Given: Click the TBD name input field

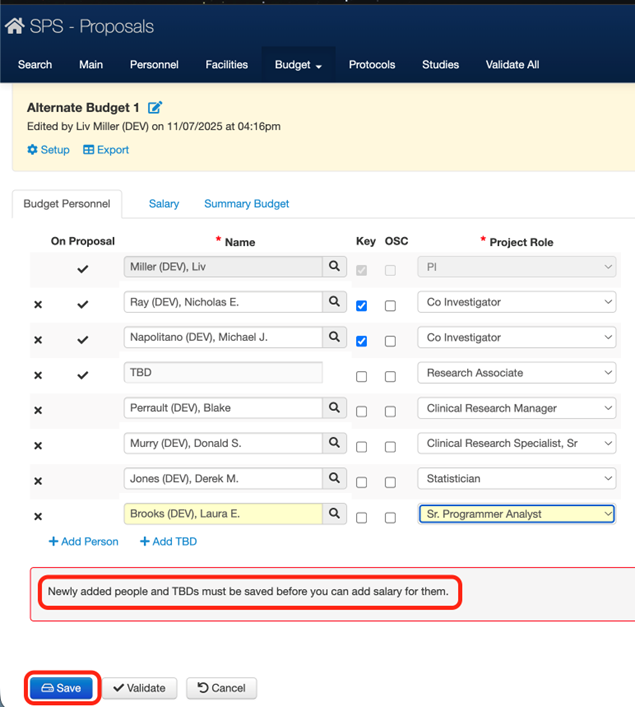Looking at the screenshot, I should [222, 373].
